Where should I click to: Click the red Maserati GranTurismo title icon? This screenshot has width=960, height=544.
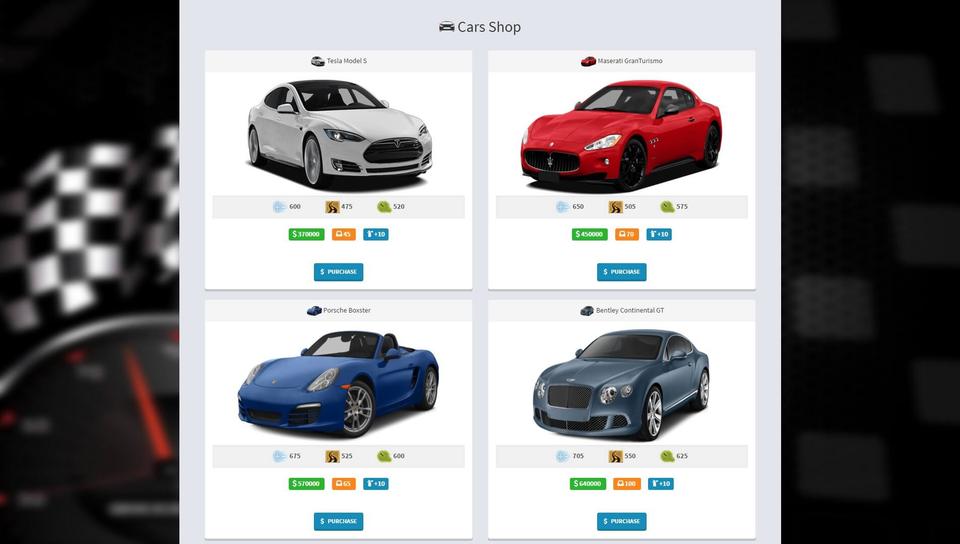coord(588,61)
